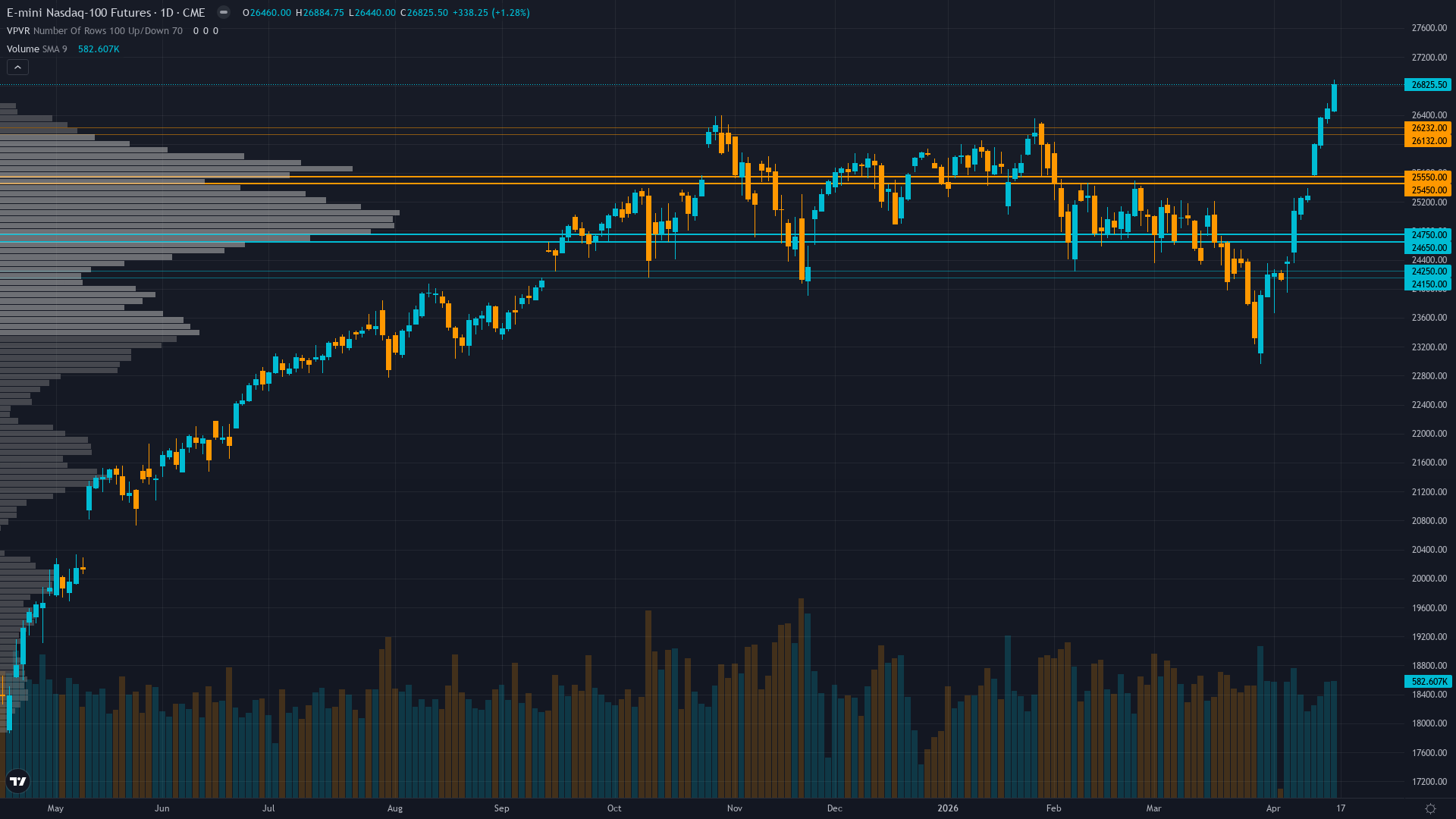Viewport: 1456px width, 819px height.
Task: Click the closing price C26825.50 value
Action: pos(423,13)
